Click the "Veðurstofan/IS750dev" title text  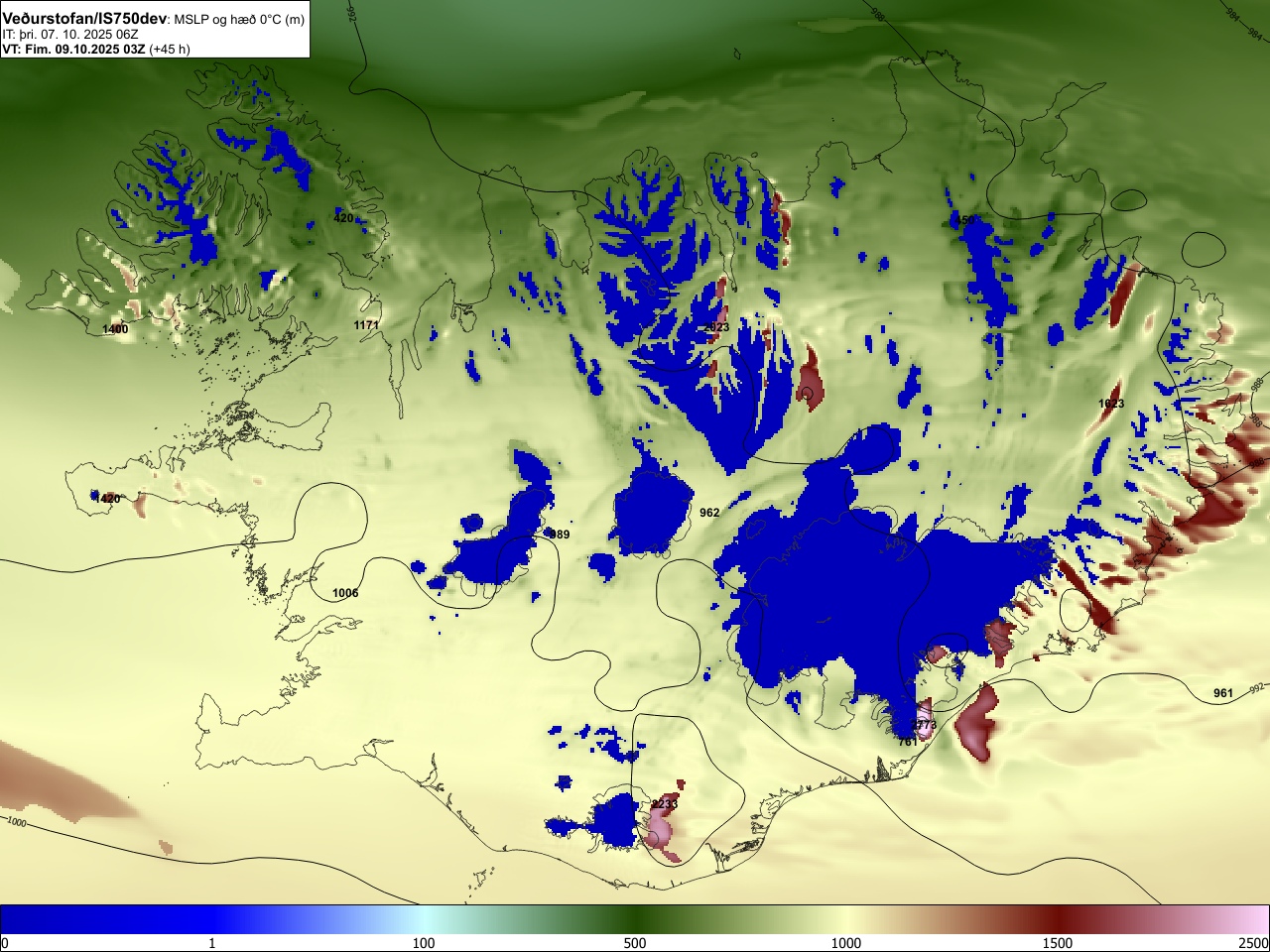click(84, 19)
